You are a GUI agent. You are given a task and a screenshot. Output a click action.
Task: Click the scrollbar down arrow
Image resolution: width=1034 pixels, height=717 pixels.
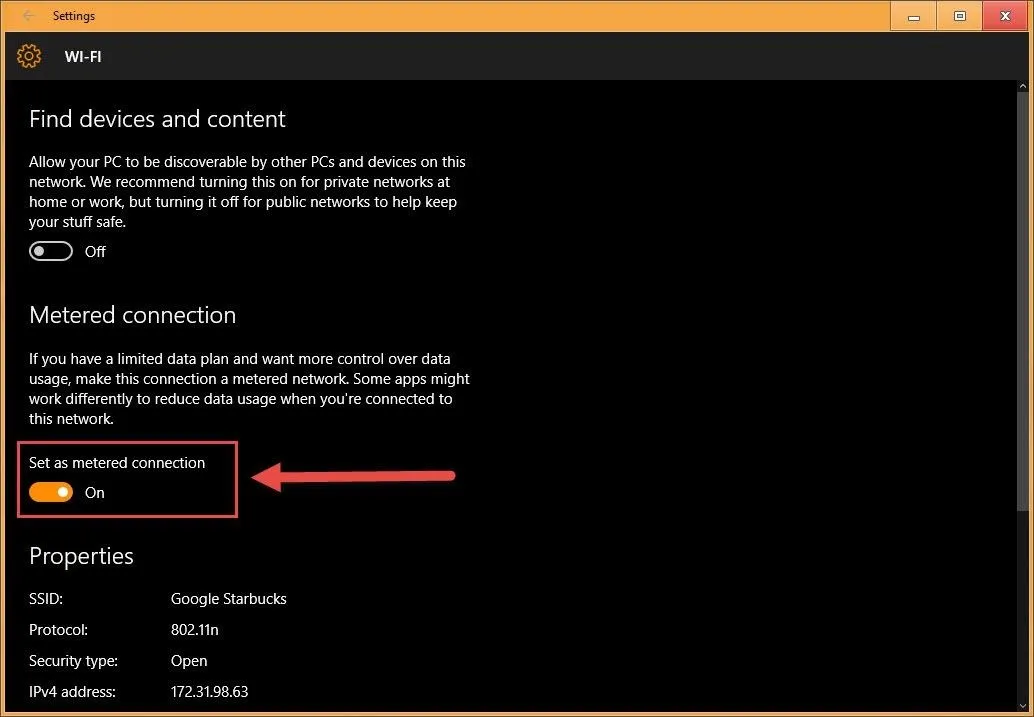click(x=1023, y=706)
